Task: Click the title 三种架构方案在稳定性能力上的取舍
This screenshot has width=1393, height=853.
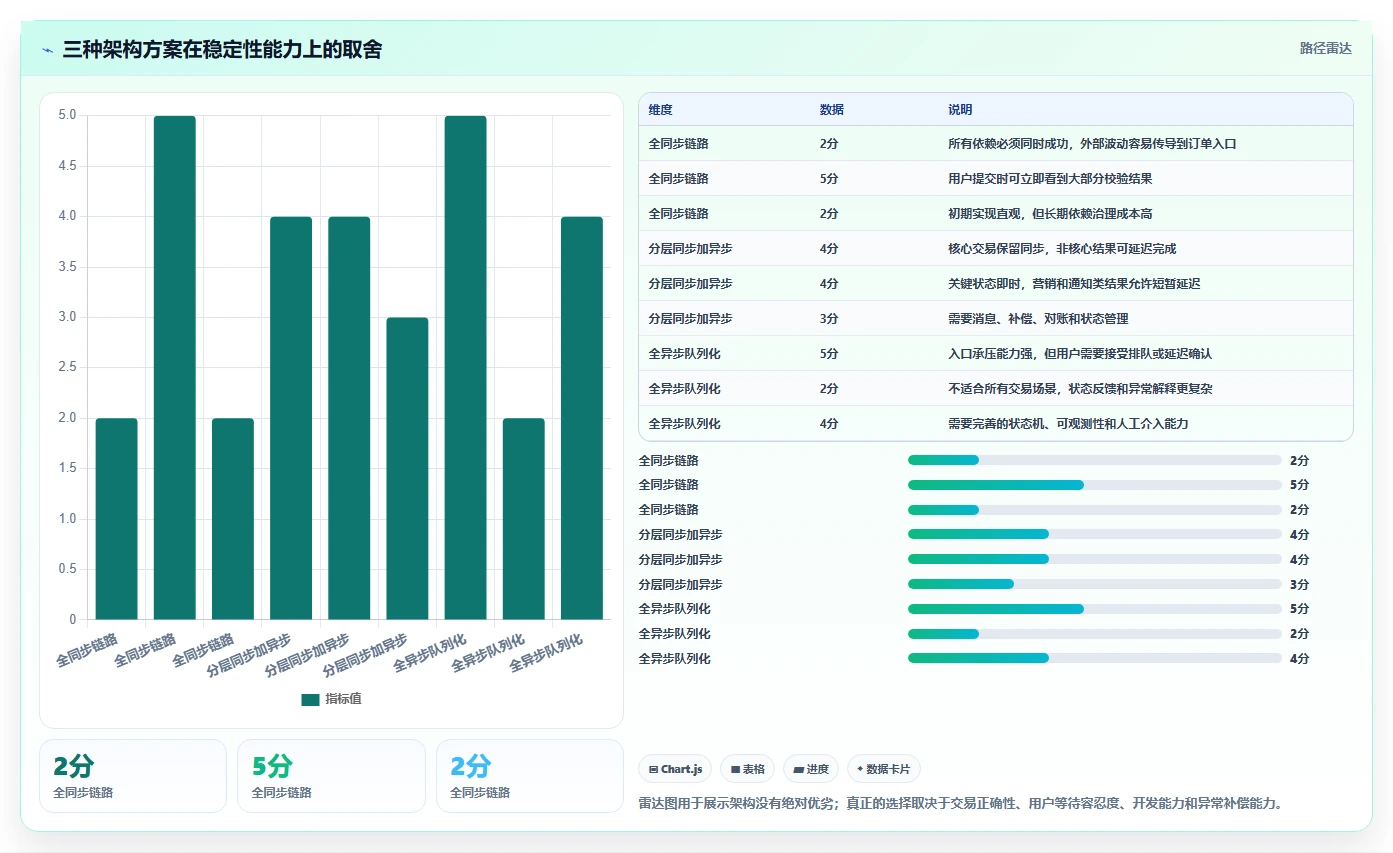Action: point(222,50)
